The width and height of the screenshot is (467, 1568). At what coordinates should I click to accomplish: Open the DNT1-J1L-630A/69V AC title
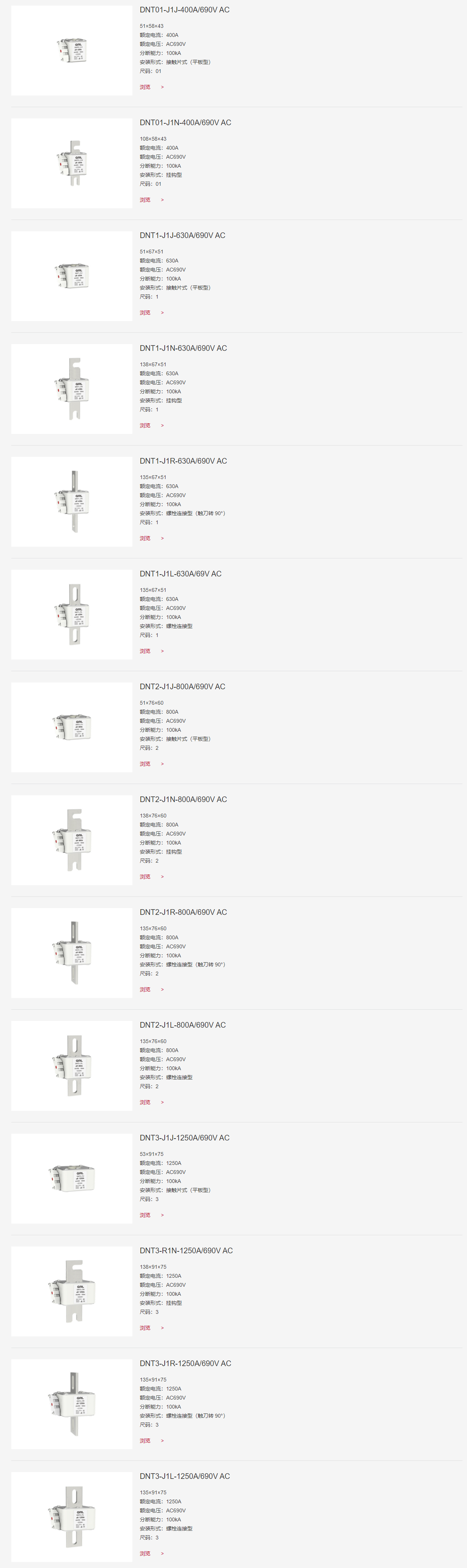click(180, 574)
